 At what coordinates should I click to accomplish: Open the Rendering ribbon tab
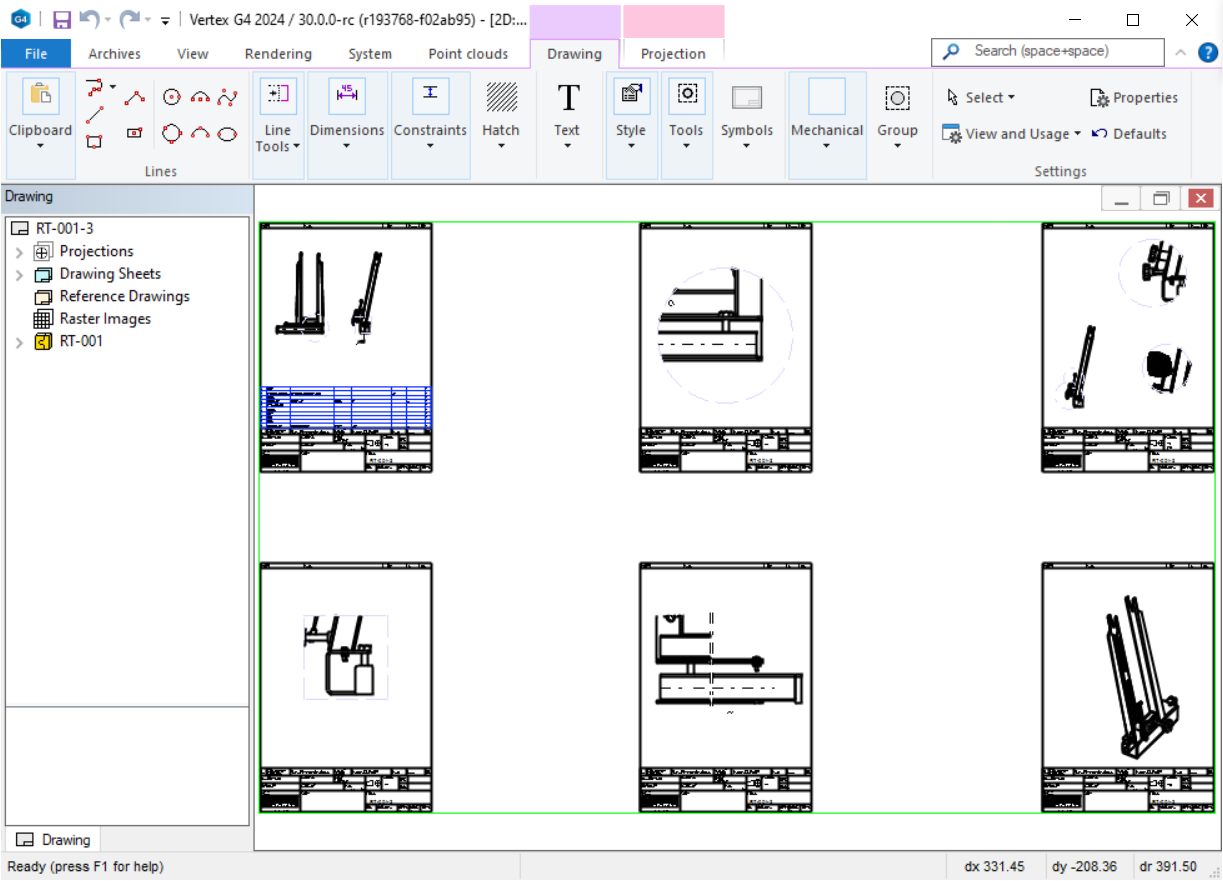click(x=277, y=54)
